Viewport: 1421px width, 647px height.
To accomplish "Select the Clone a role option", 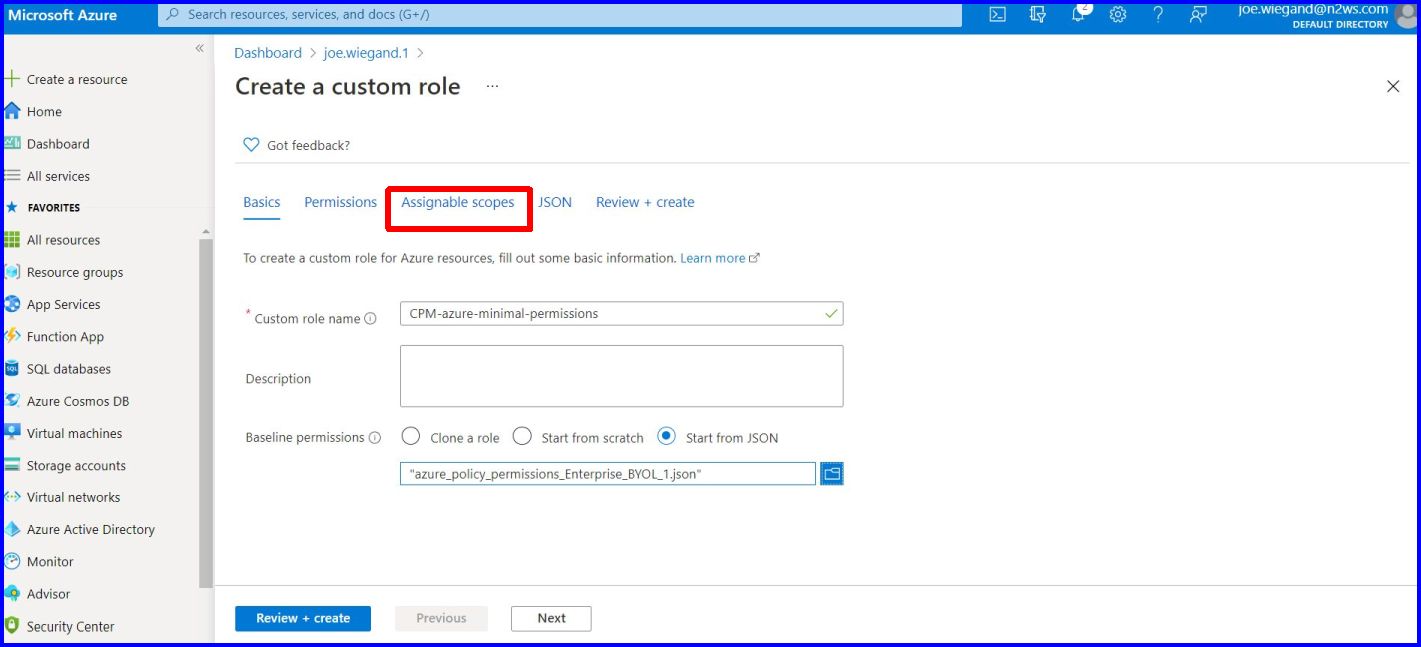I will click(x=410, y=437).
